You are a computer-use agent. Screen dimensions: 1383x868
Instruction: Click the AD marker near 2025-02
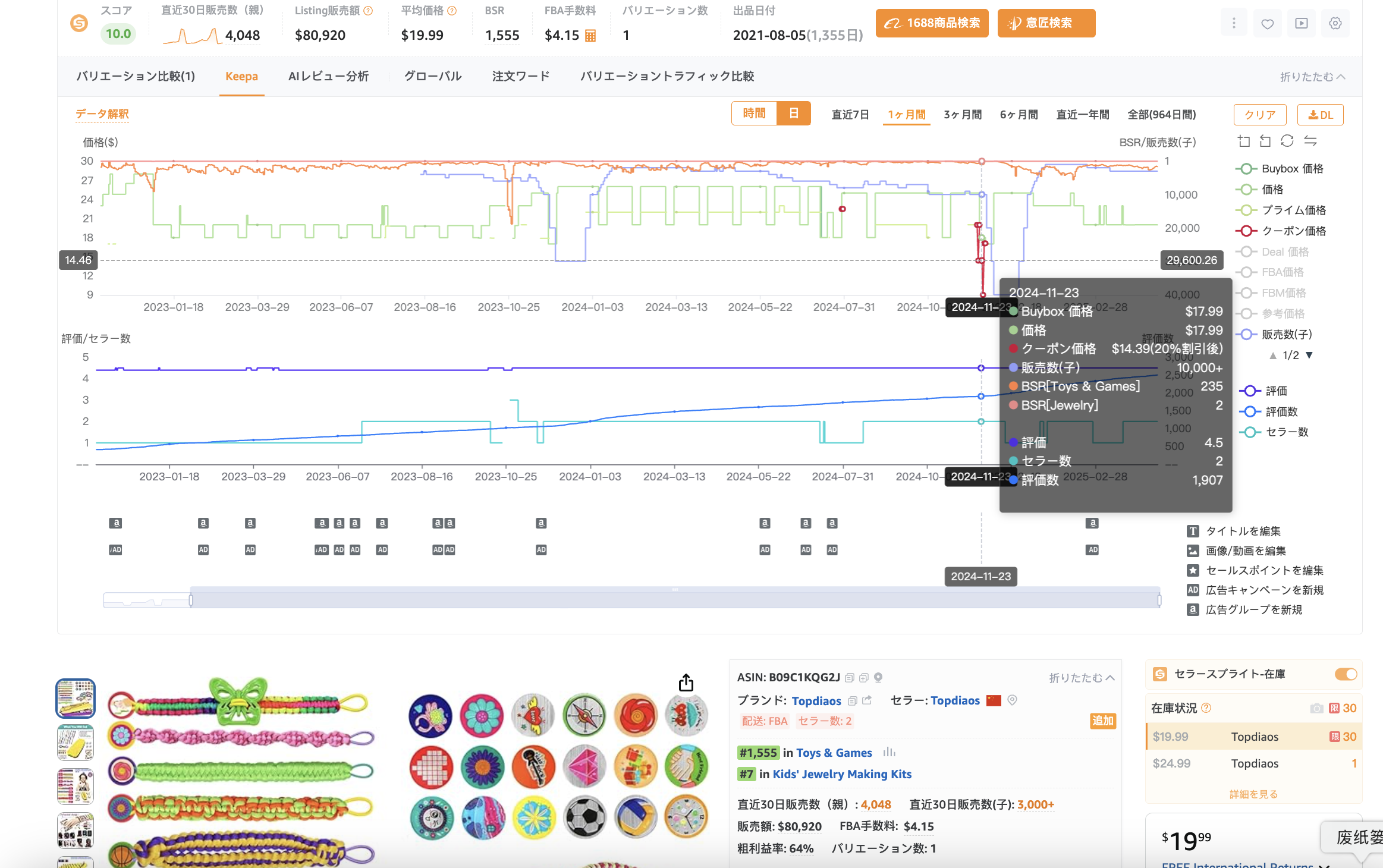[x=1093, y=550]
